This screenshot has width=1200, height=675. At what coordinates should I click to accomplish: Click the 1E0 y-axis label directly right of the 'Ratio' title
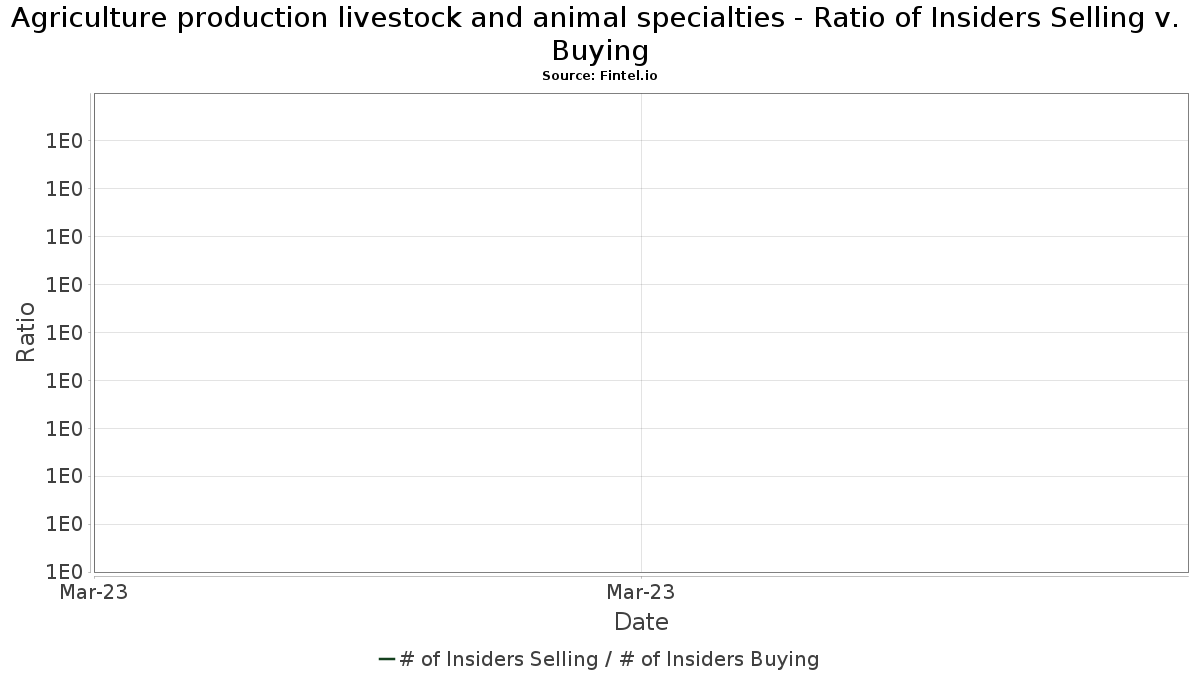[63, 333]
